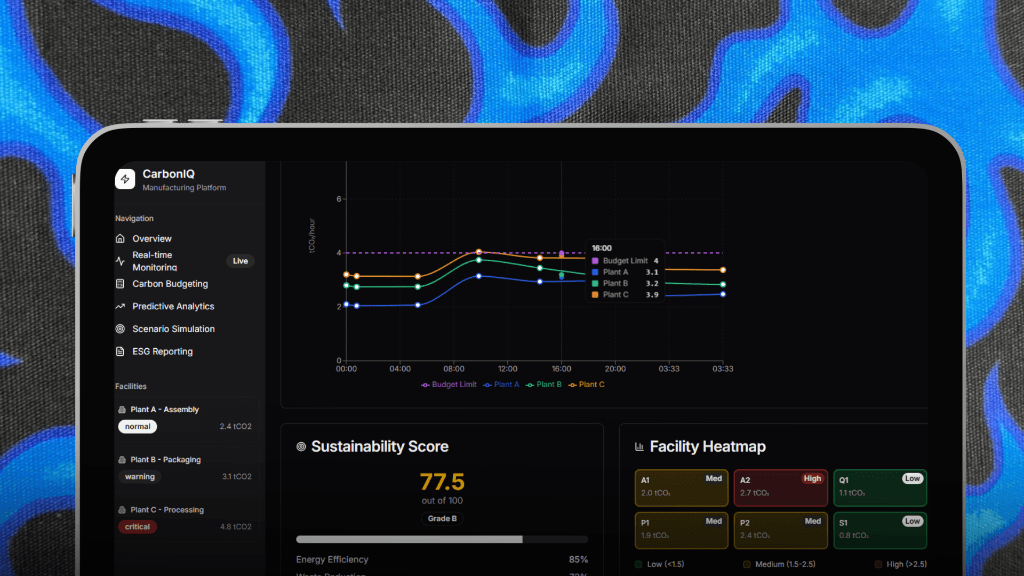The height and width of the screenshot is (576, 1024).
Task: Click the warning badge under Plant B
Action: [x=140, y=477]
